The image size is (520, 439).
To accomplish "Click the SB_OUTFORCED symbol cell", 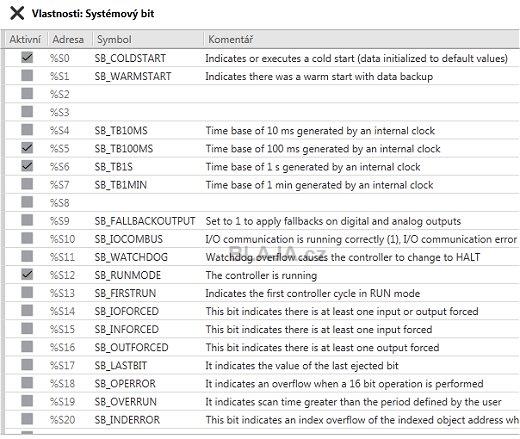I will [131, 347].
